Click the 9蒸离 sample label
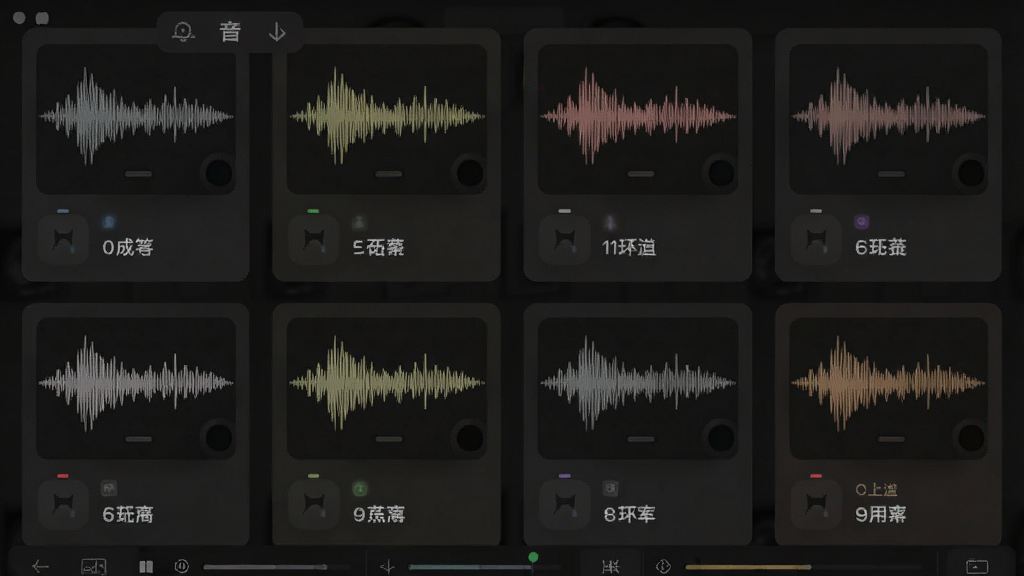The width and height of the screenshot is (1024, 576). click(379, 514)
